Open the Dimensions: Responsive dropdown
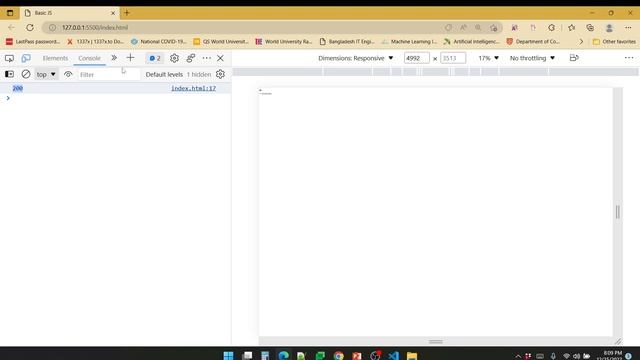The height and width of the screenshot is (360, 640). click(356, 58)
